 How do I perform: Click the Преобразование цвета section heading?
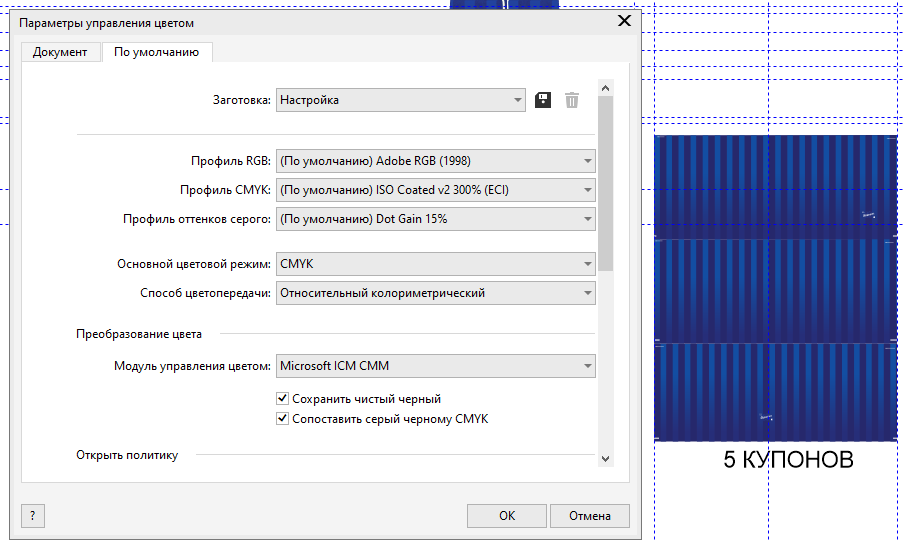click(139, 334)
